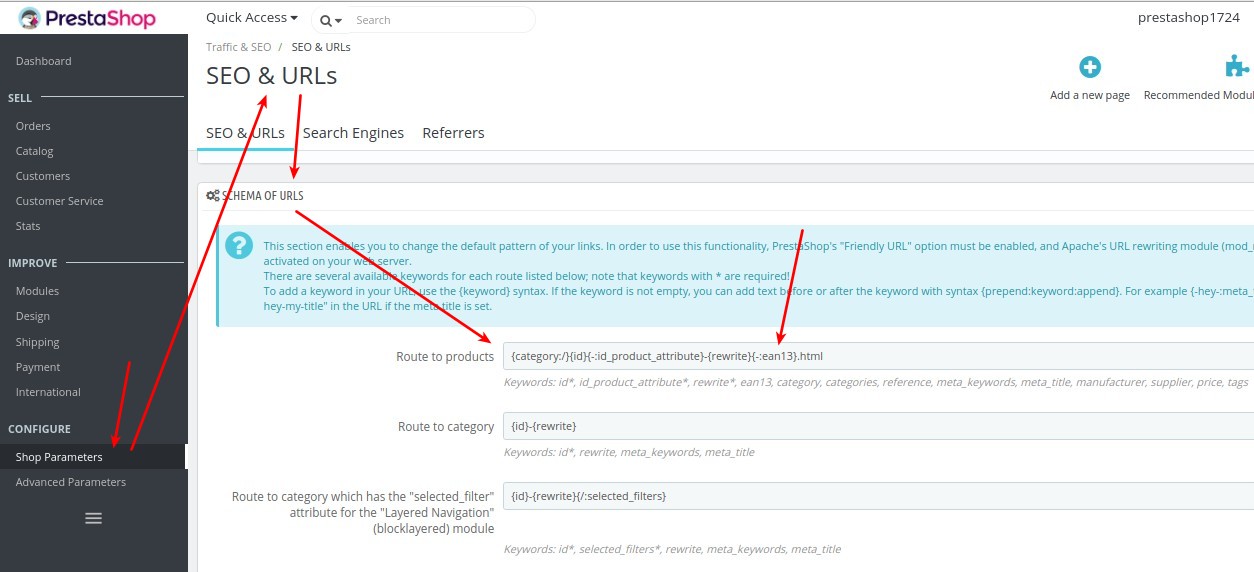1254x572 pixels.
Task: Click the Route to category label
Action: coord(446,426)
